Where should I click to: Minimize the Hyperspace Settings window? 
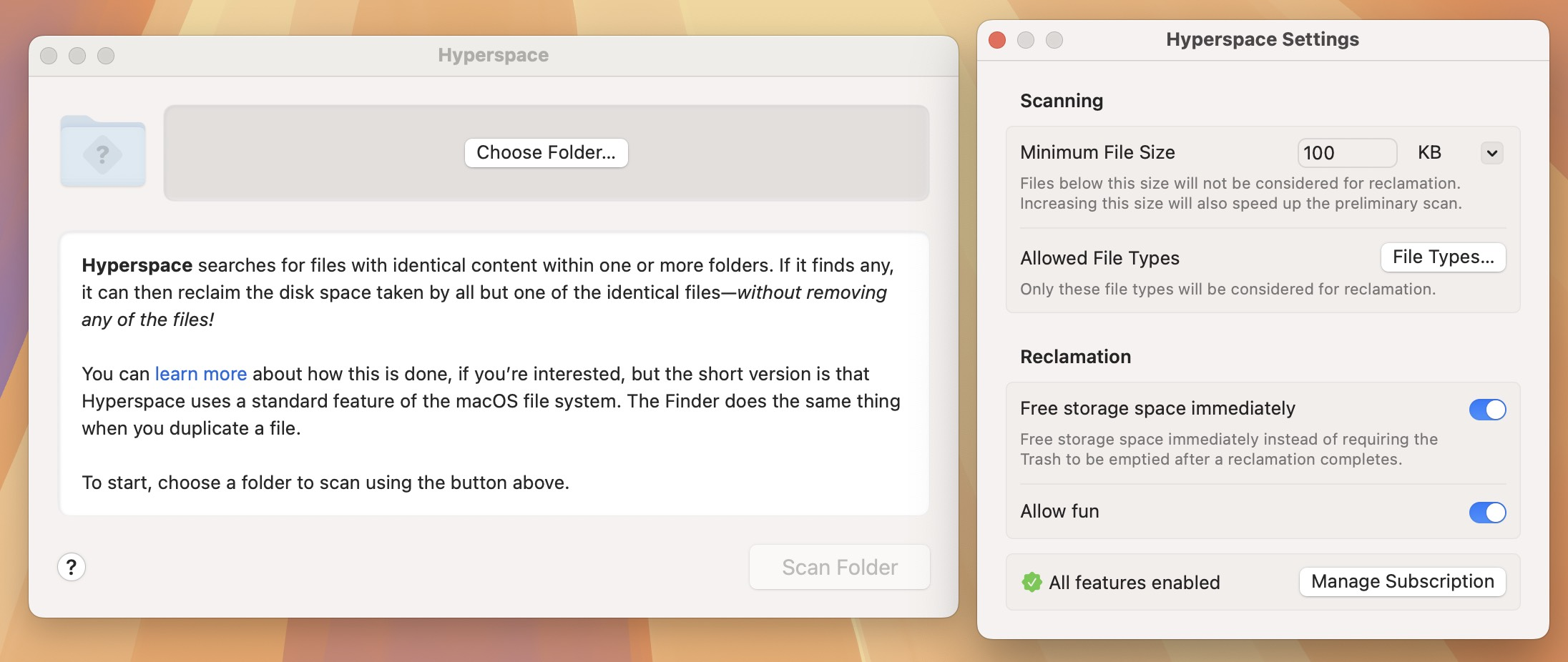tap(1026, 40)
